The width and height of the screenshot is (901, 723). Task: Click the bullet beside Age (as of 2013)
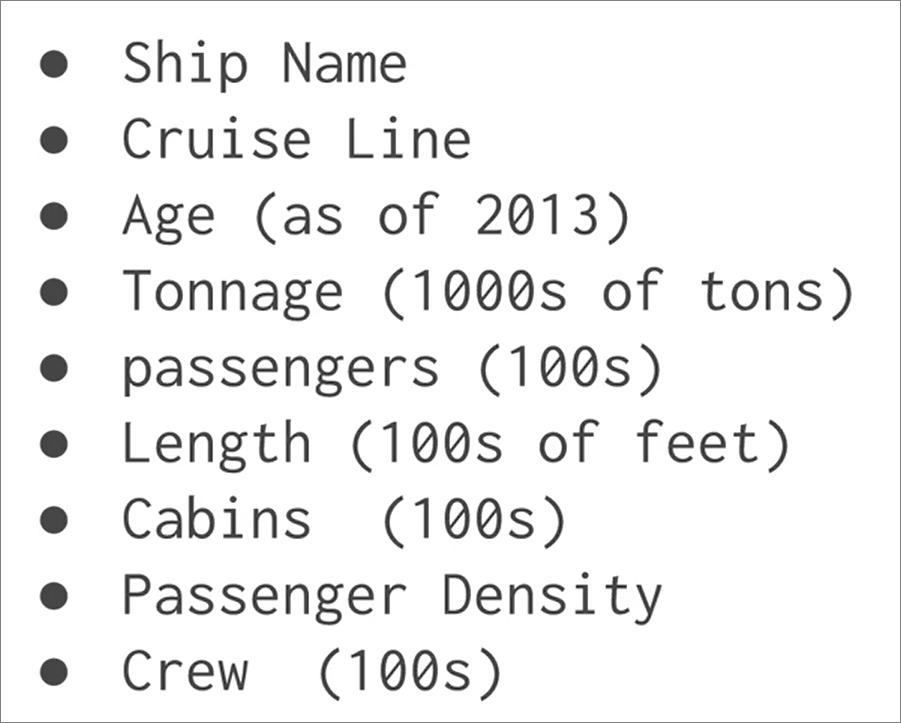54,216
